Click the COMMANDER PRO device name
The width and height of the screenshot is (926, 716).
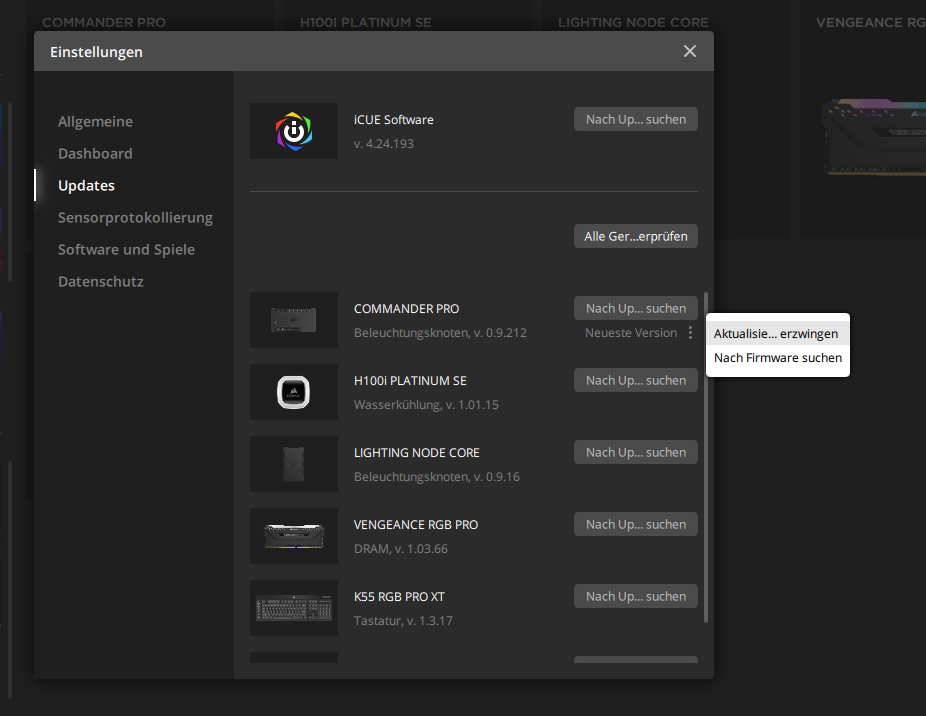(x=406, y=308)
